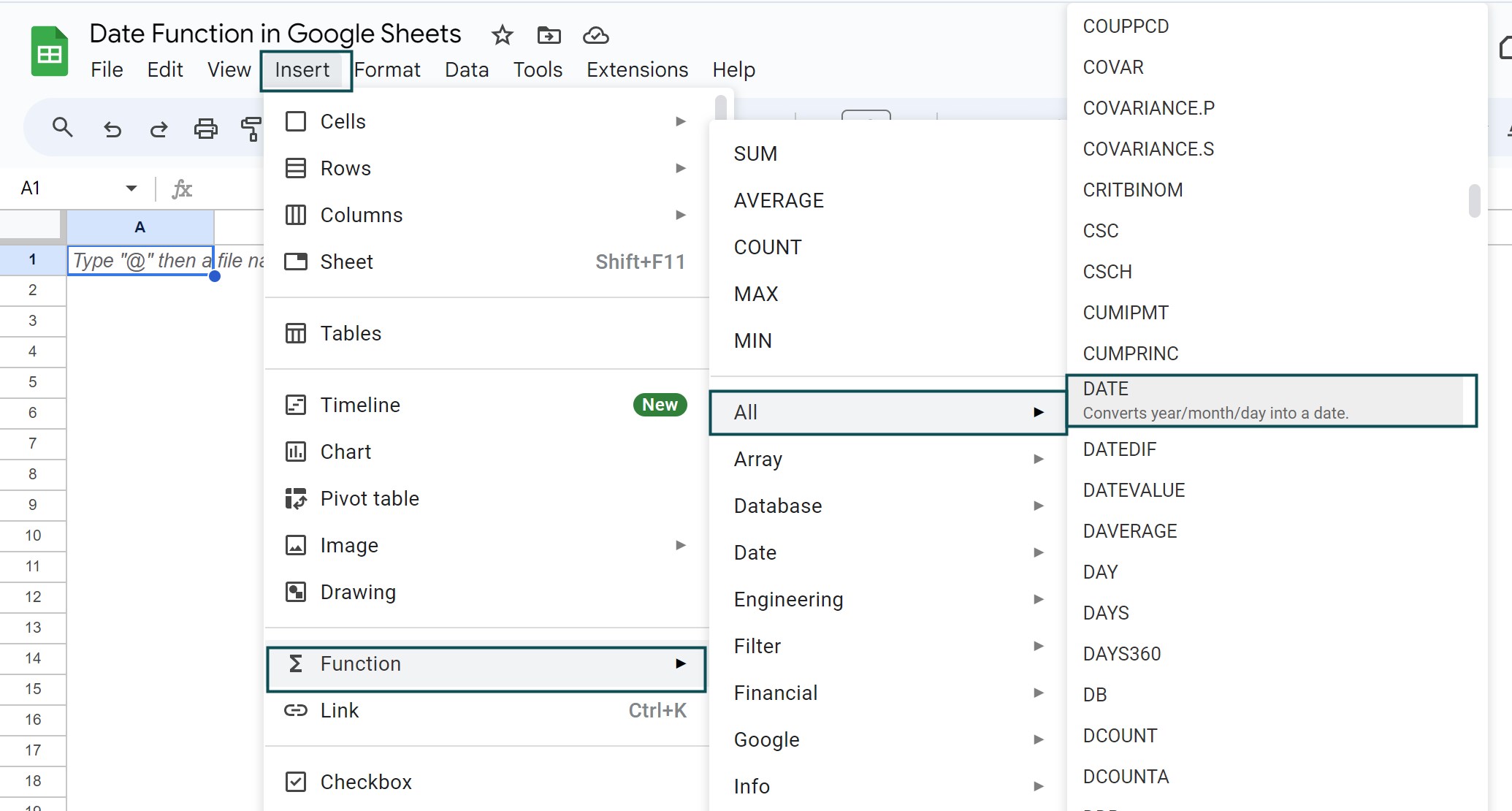Expand the Rows submenu arrow

[x=681, y=168]
